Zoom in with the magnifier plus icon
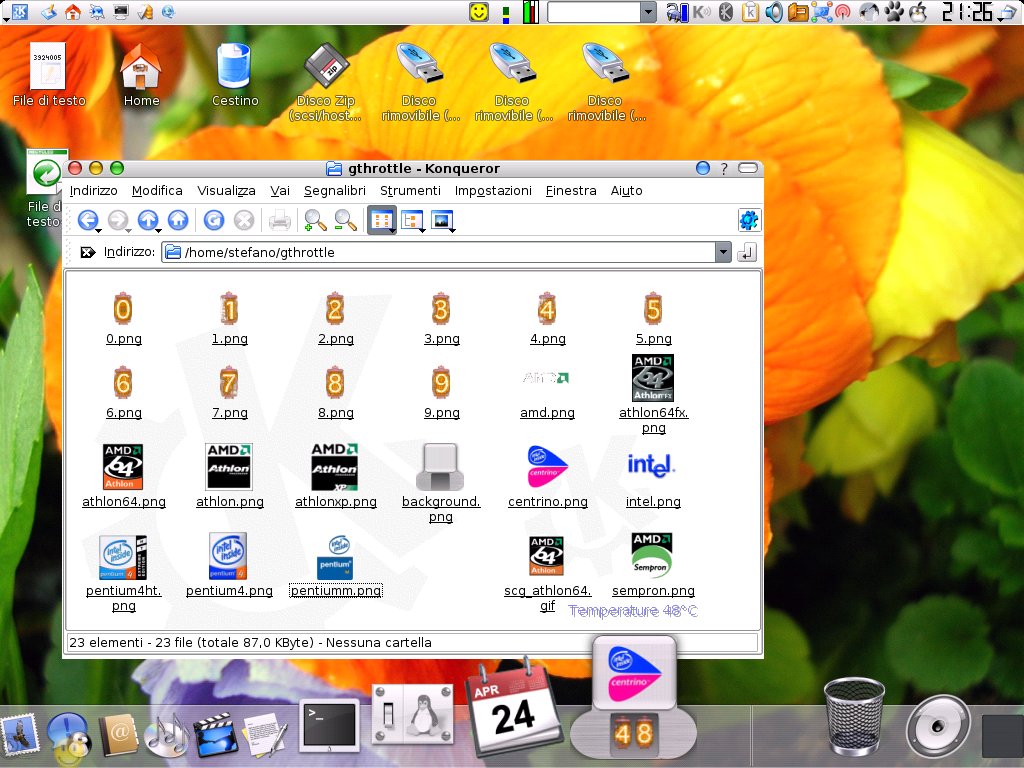The image size is (1024, 768). [x=315, y=221]
